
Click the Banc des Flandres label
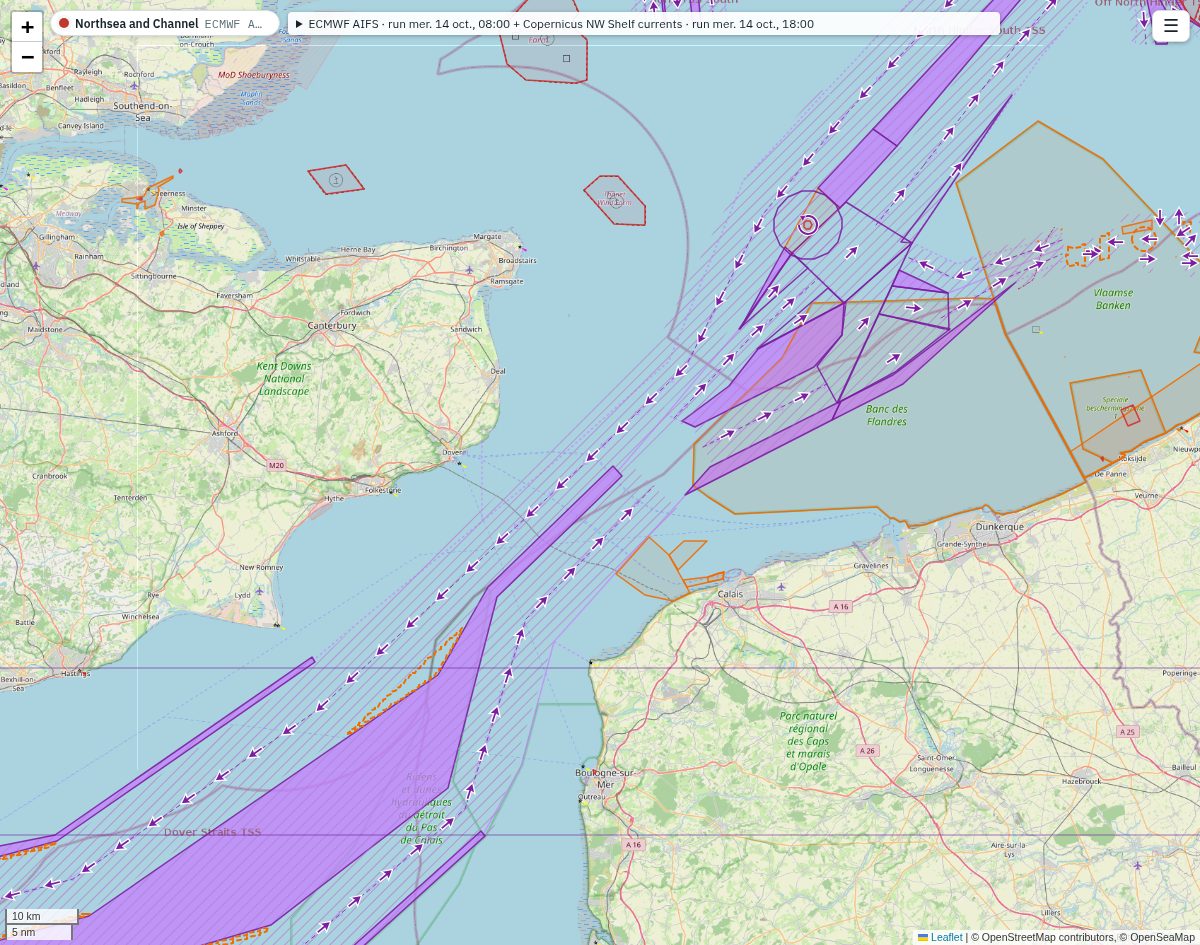pyautogui.click(x=887, y=415)
